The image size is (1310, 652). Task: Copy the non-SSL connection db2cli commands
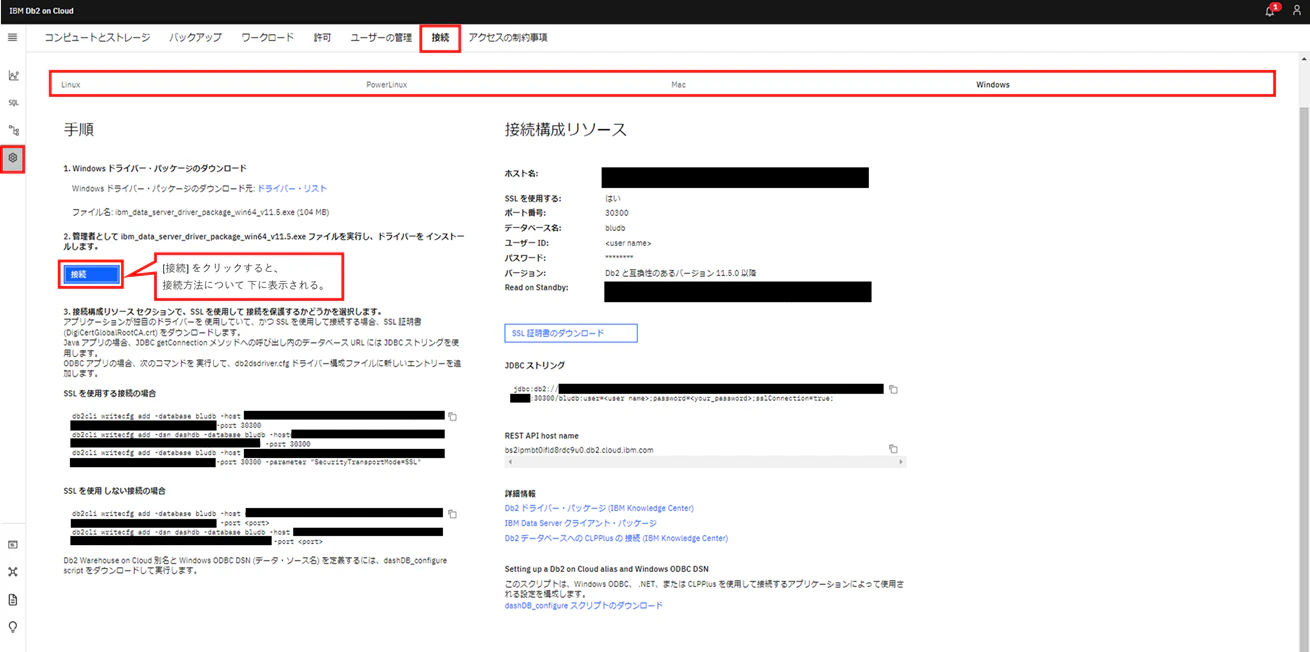pos(452,514)
